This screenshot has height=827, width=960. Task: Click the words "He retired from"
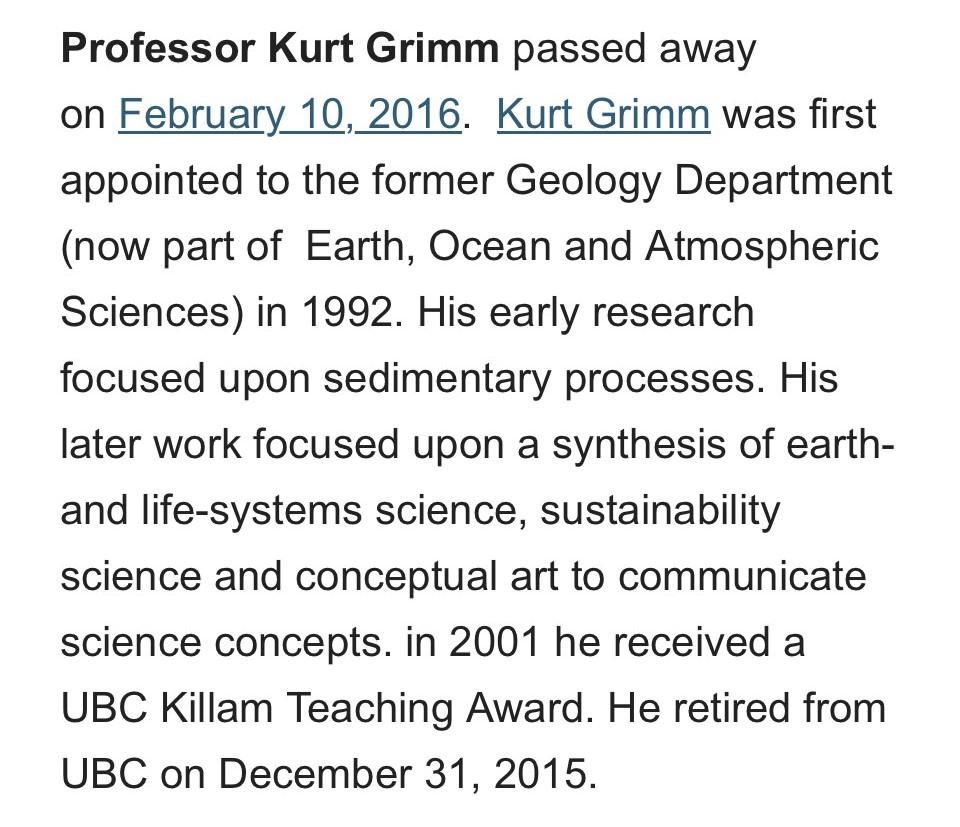tap(747, 709)
